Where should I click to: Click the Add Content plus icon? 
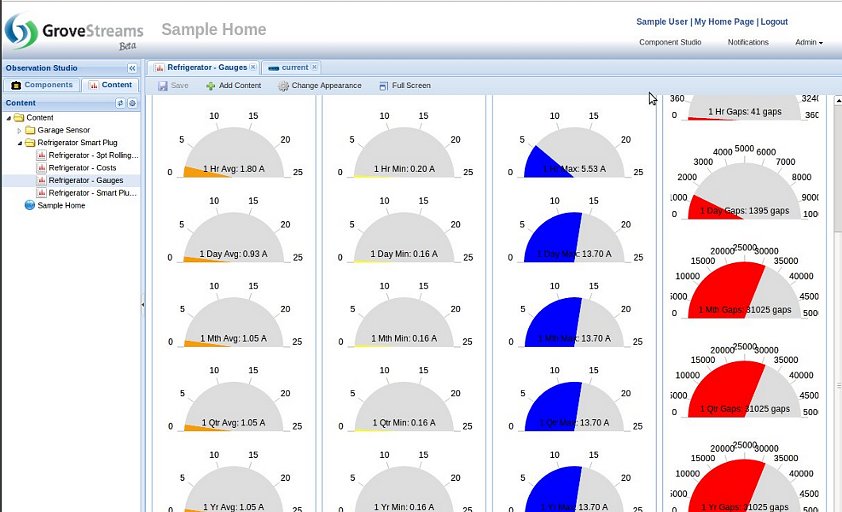(211, 86)
